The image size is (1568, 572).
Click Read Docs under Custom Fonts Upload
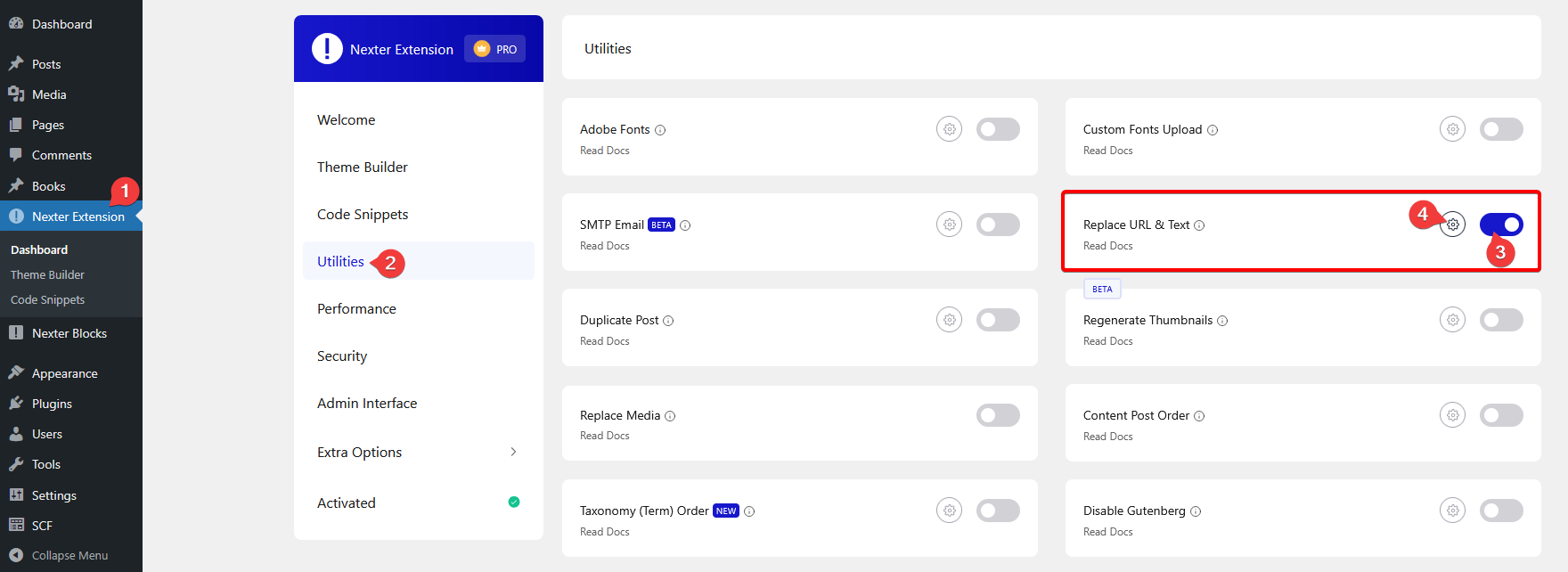click(x=1107, y=151)
